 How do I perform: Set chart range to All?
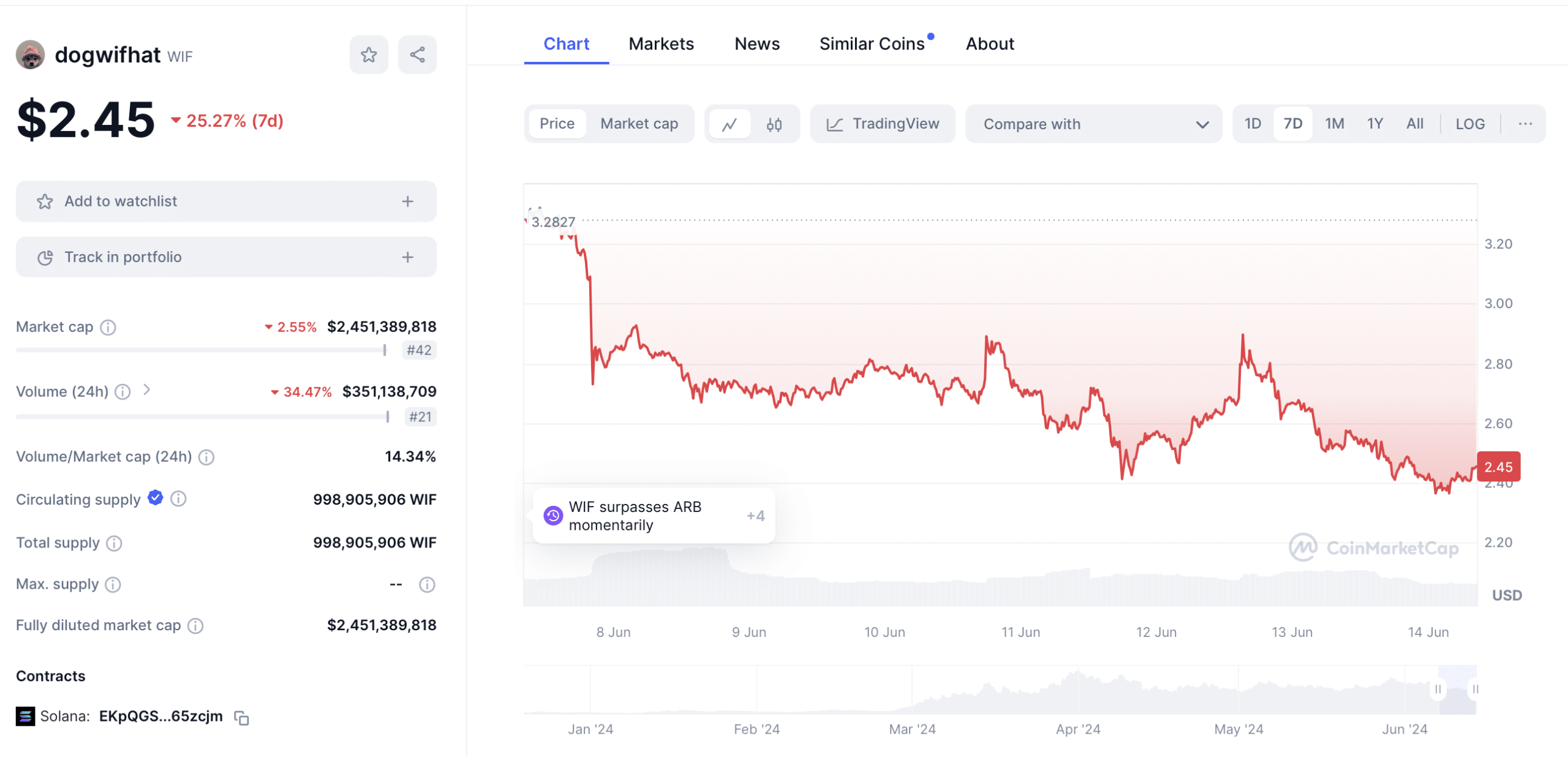click(x=1415, y=124)
